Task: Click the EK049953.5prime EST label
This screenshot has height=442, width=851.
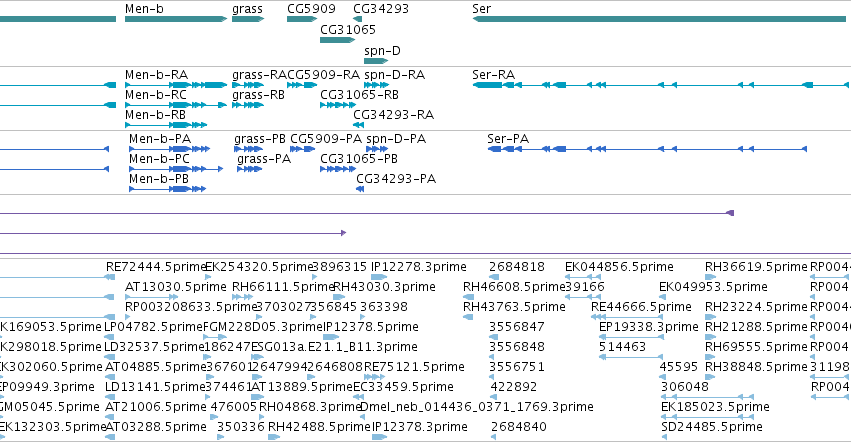Action: tap(714, 287)
